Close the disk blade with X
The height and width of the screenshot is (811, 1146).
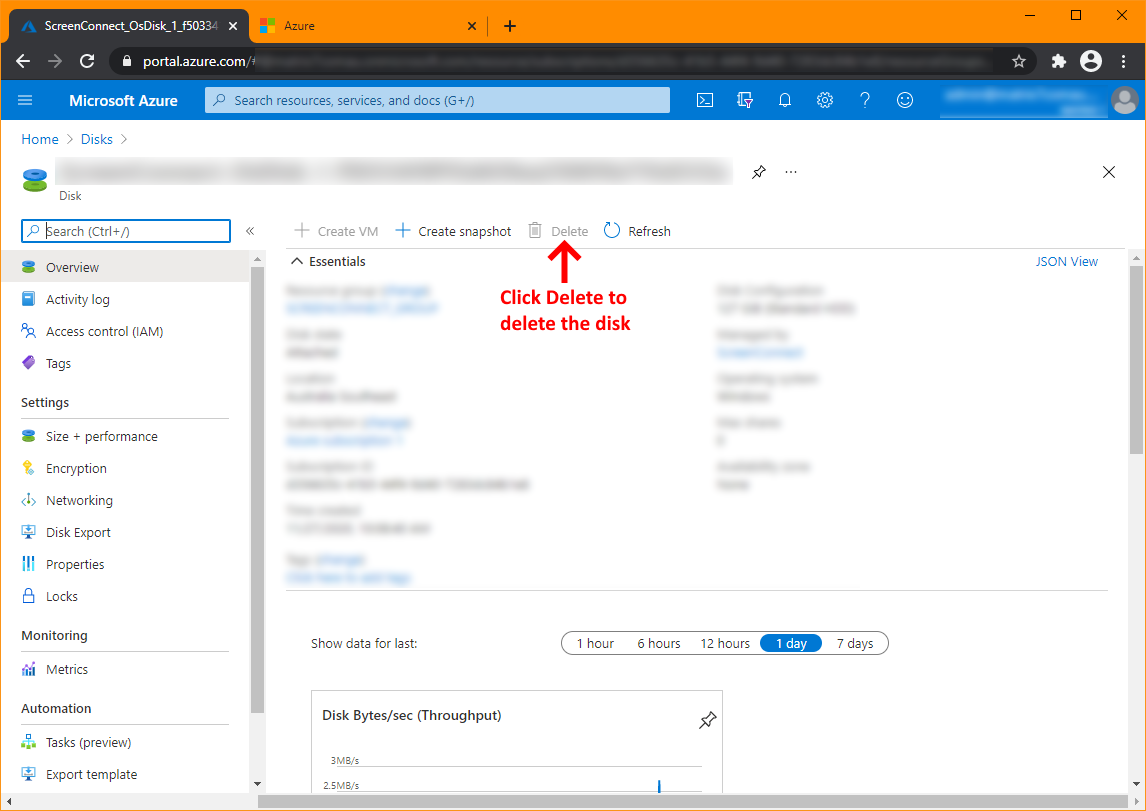click(1109, 172)
